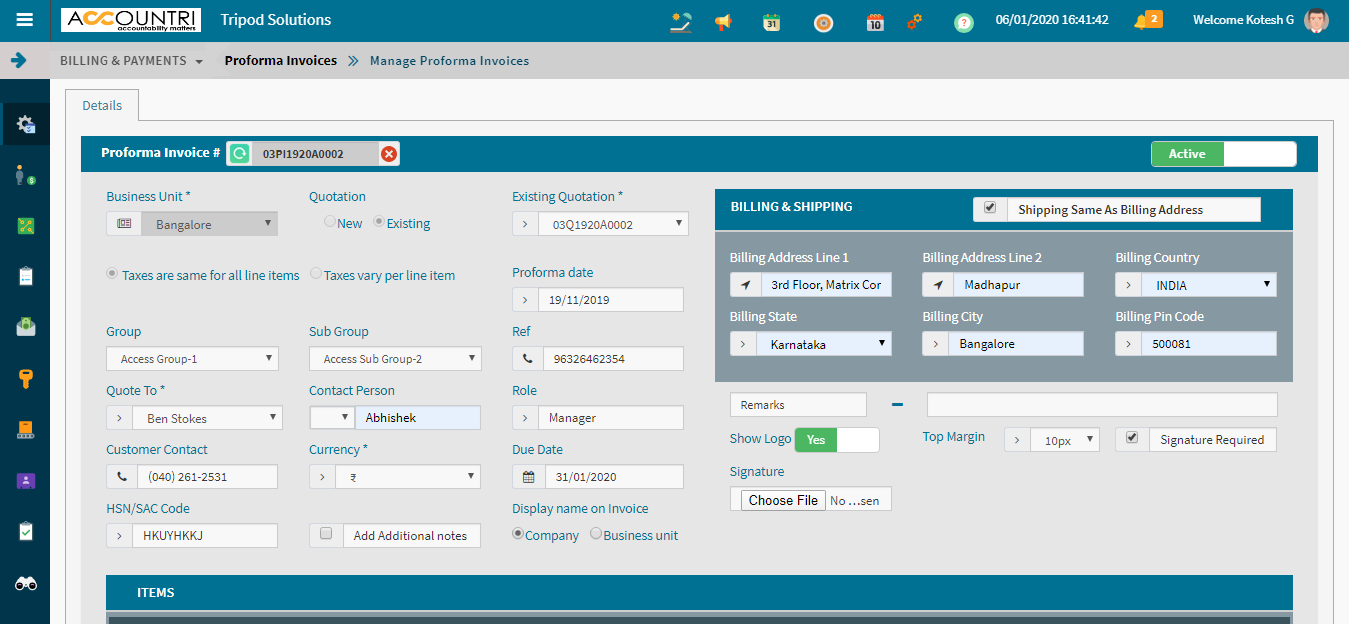Open the megaphone announcements icon
Screen dimensions: 1349x624
pos(723,21)
